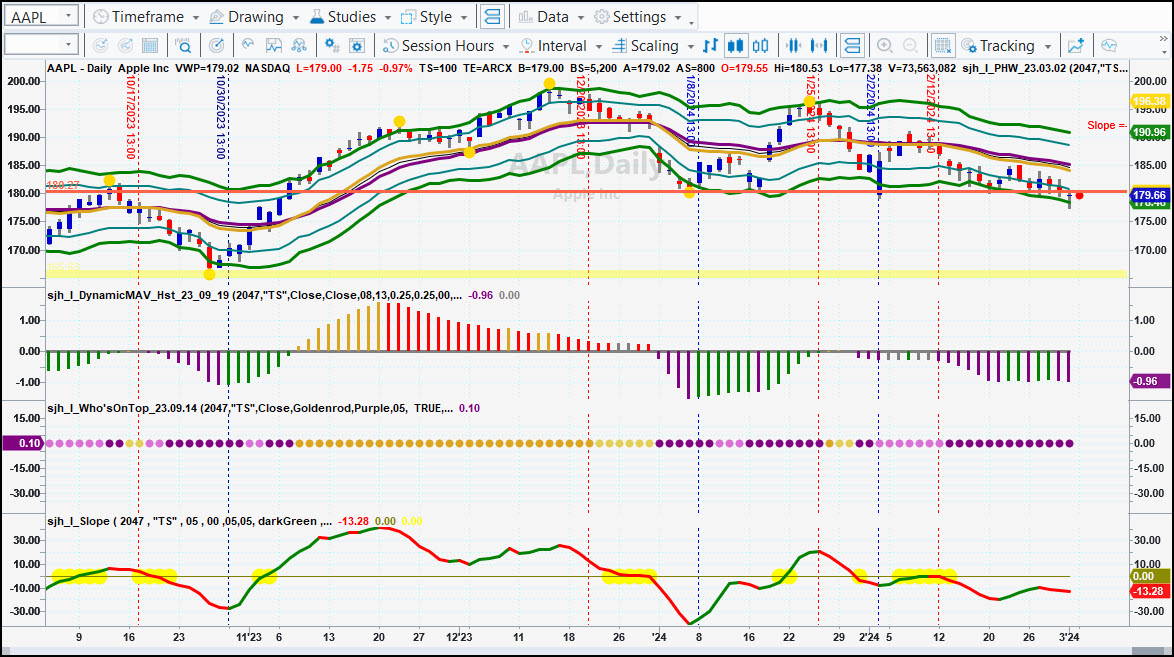Image resolution: width=1174 pixels, height=657 pixels.
Task: Click the gear with hash symbol icon
Action: tap(332, 46)
